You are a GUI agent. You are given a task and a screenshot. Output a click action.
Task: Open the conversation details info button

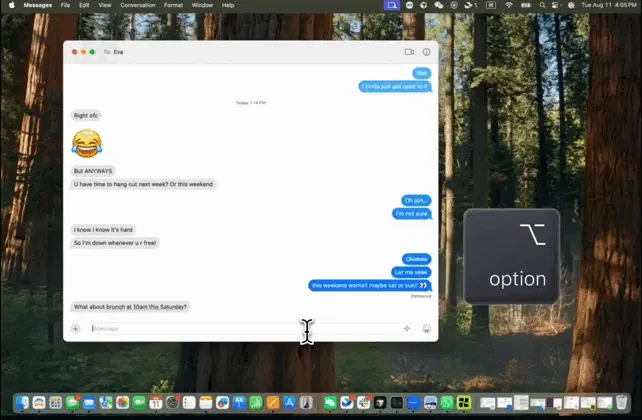426,52
